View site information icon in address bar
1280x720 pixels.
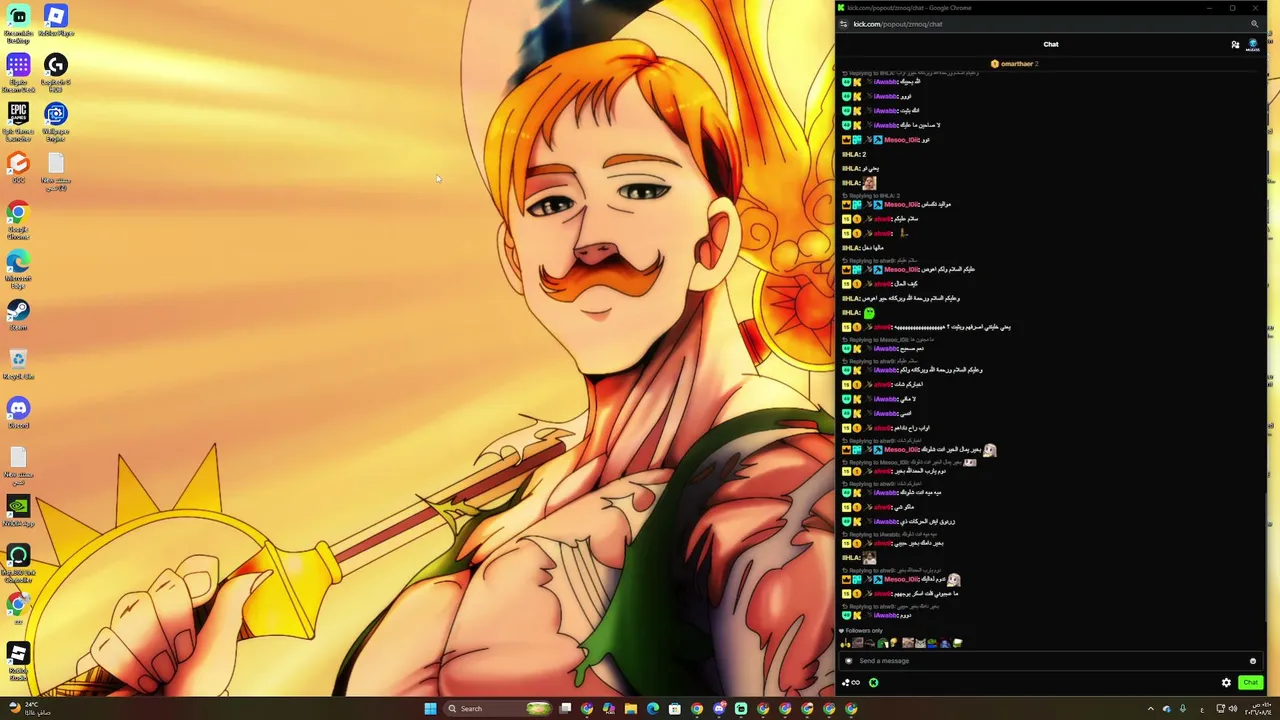click(844, 24)
